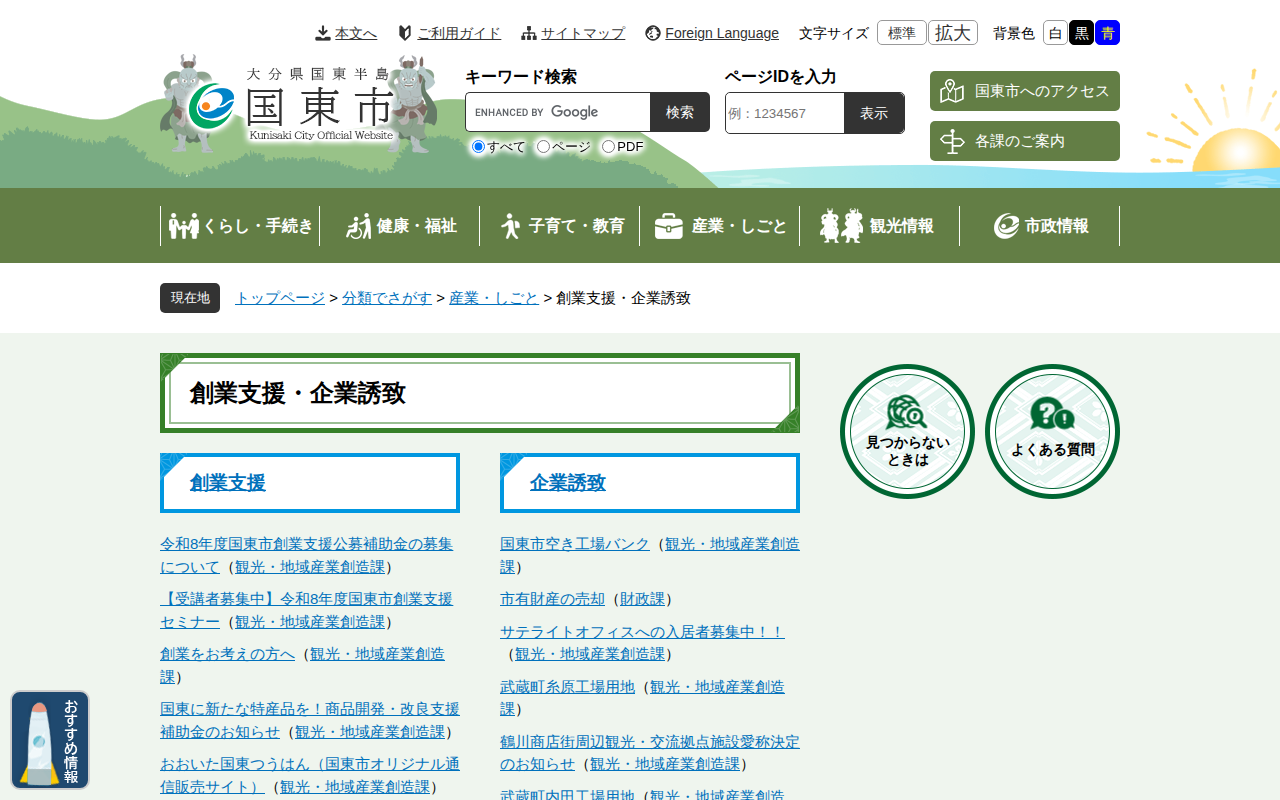Click the Kunisaki City logo
Viewport: 1280px width, 800px height.
pyautogui.click(x=298, y=105)
